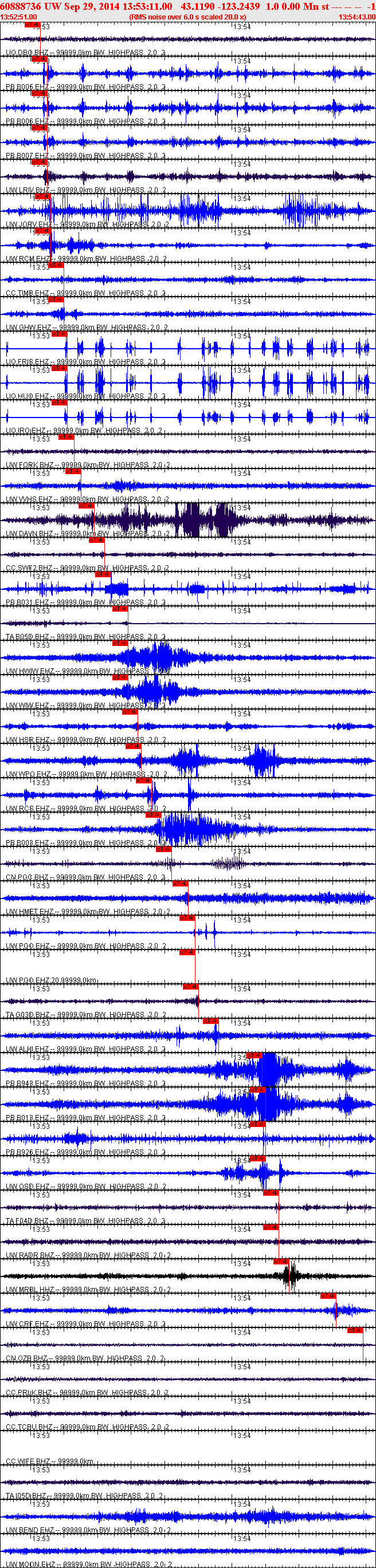Select the pick flag on the CN PGC trace
Screen dimensions: 376x1568
tap(163, 850)
